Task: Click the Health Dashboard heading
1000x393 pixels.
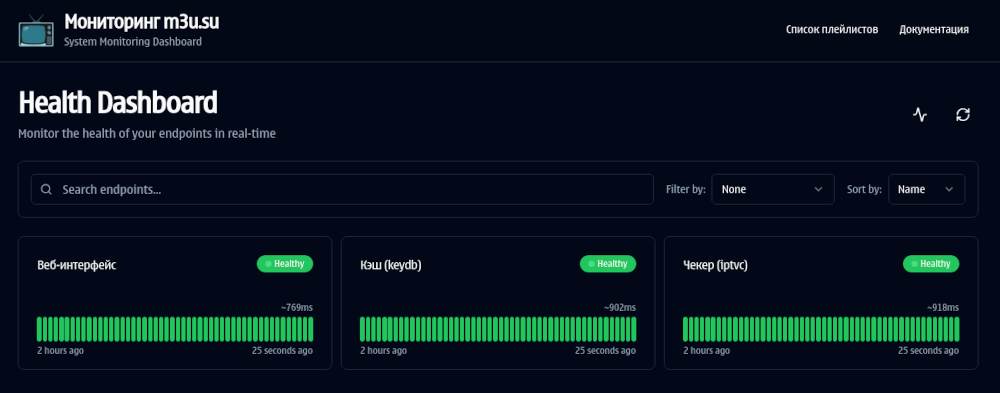Action: tap(118, 103)
